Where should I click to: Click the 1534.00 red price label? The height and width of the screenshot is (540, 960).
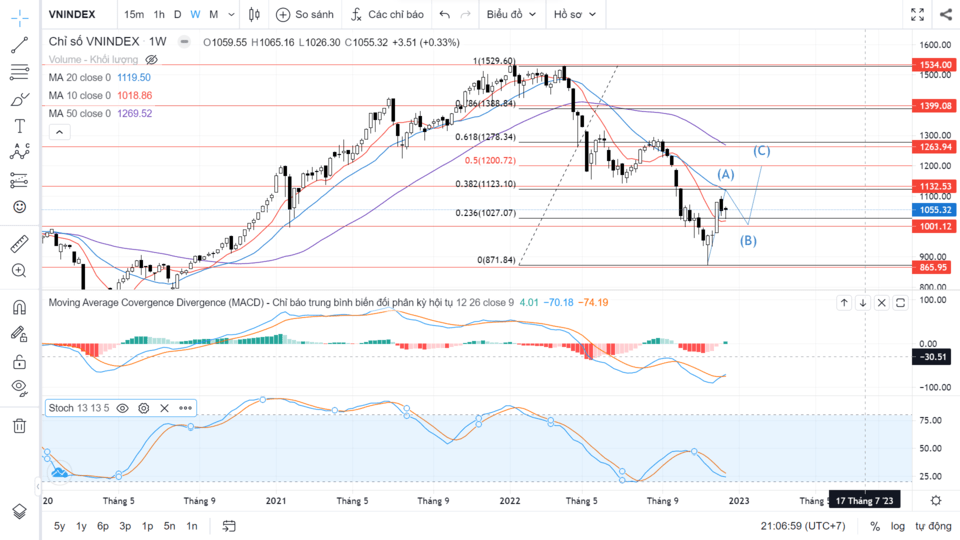[934, 64]
